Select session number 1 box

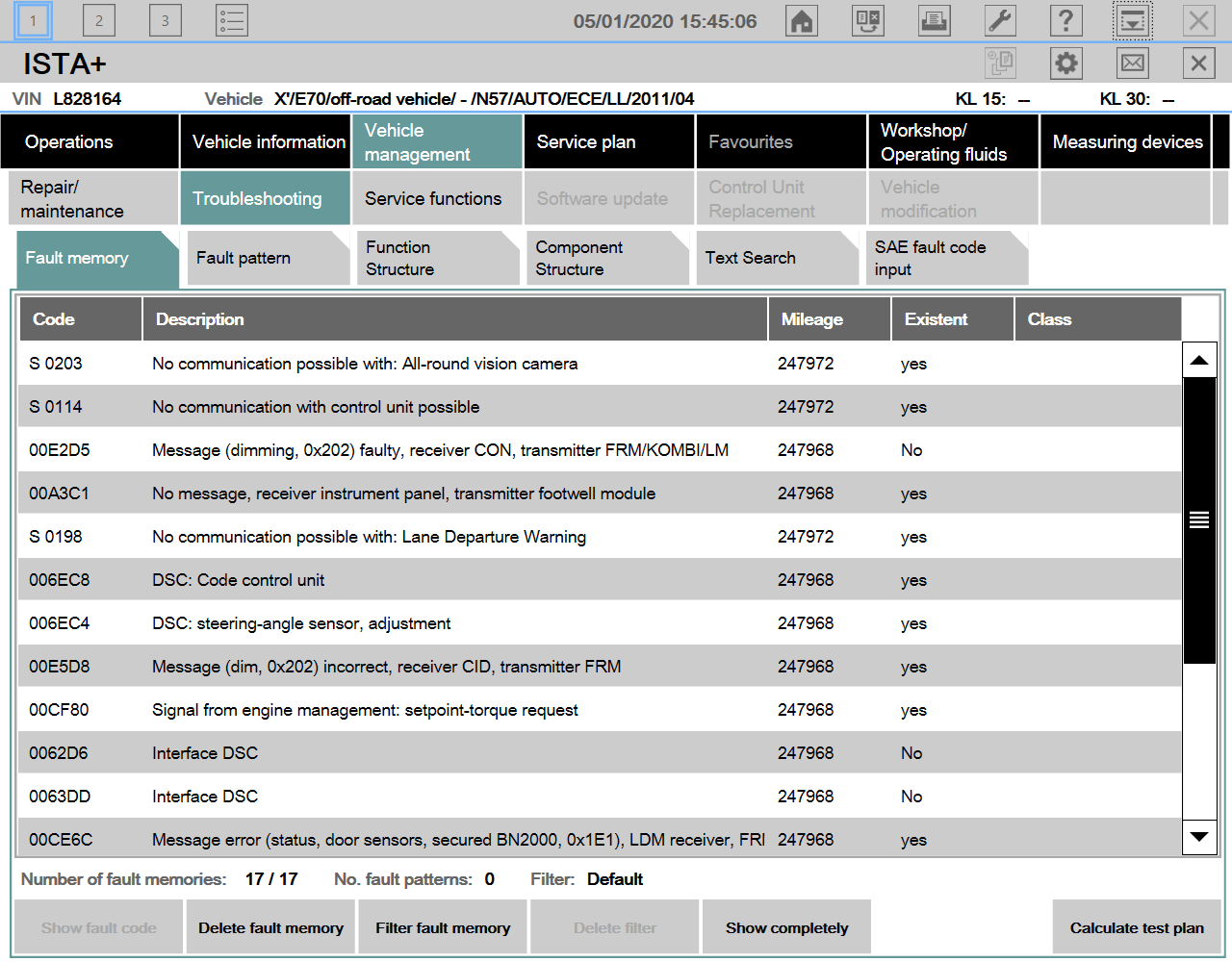tap(33, 20)
